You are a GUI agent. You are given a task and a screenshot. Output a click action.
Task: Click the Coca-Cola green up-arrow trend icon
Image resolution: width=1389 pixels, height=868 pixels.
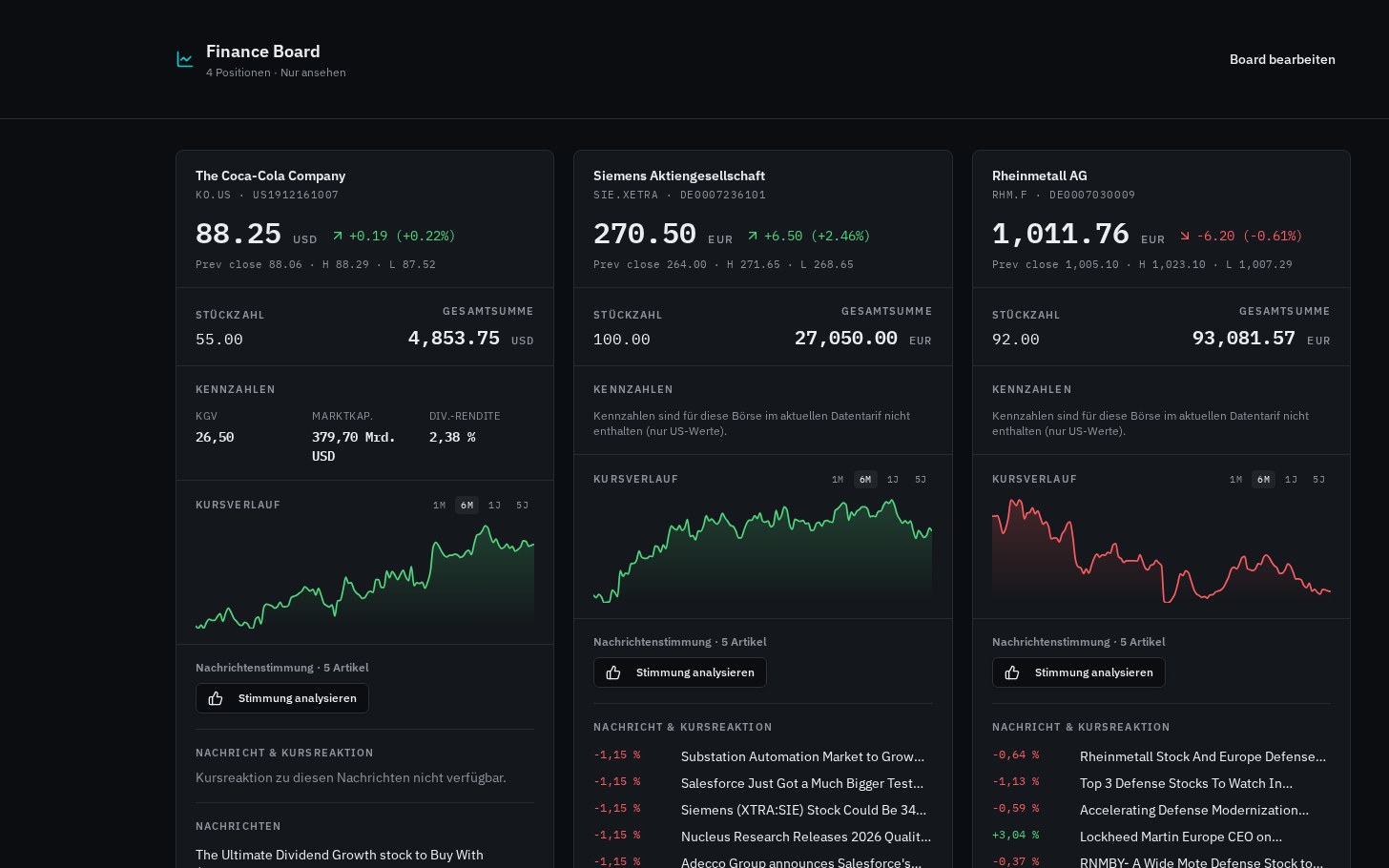338,236
